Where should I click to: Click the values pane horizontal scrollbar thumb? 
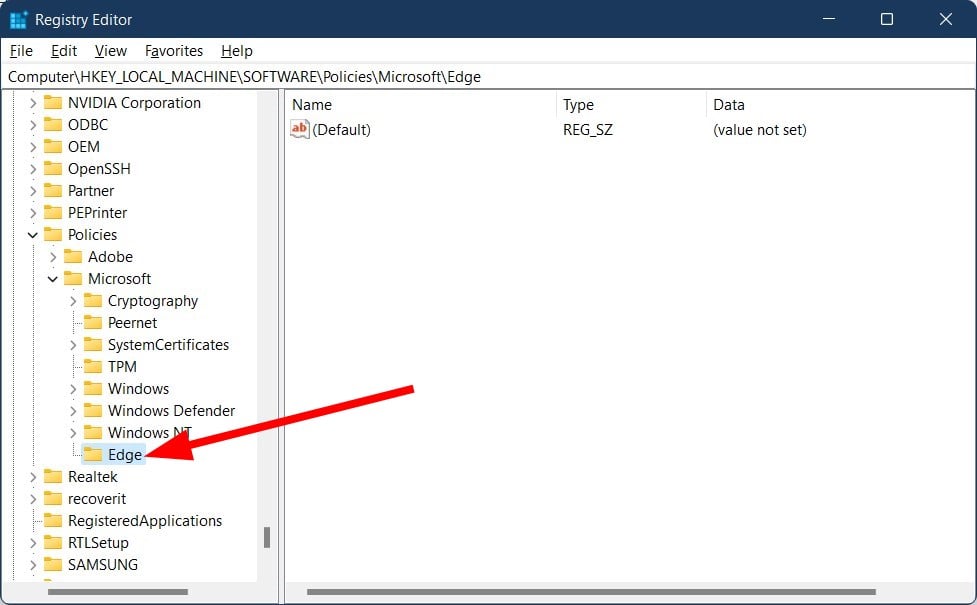coord(591,591)
